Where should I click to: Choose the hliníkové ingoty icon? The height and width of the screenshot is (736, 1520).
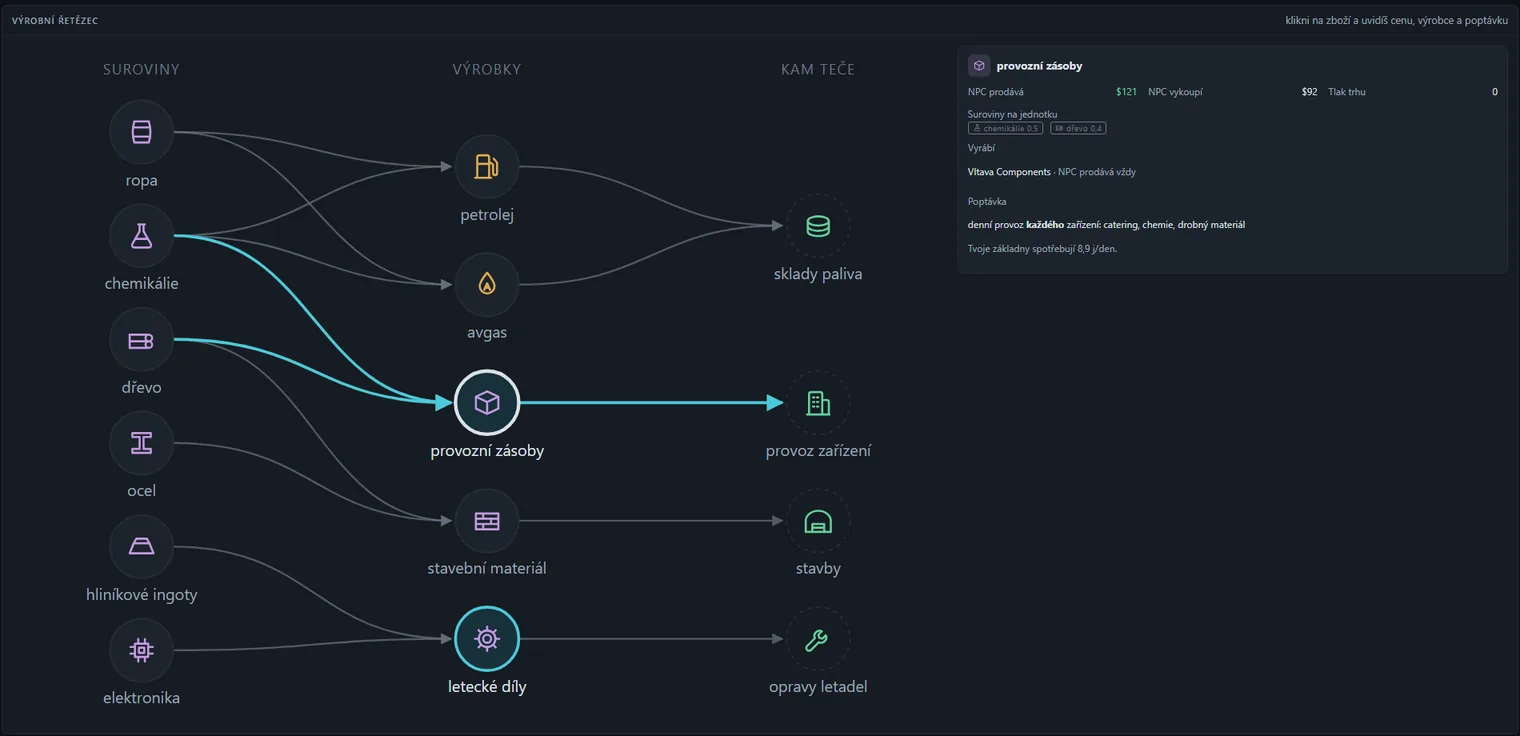click(x=141, y=547)
